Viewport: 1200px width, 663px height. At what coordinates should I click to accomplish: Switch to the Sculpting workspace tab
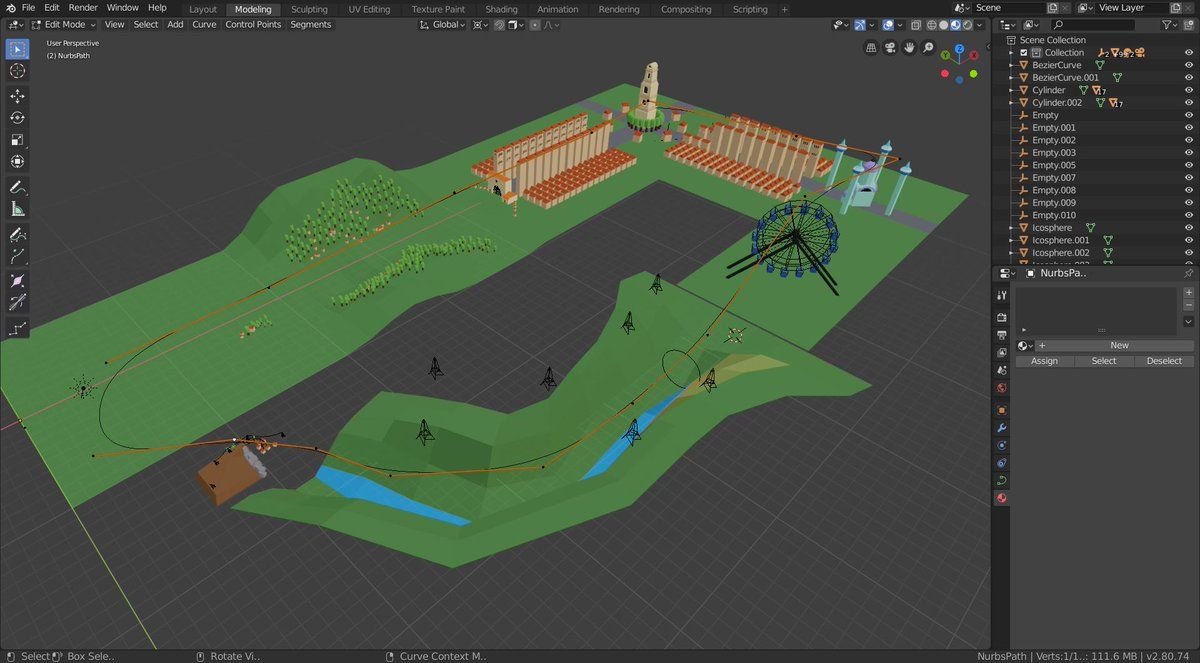(x=309, y=9)
